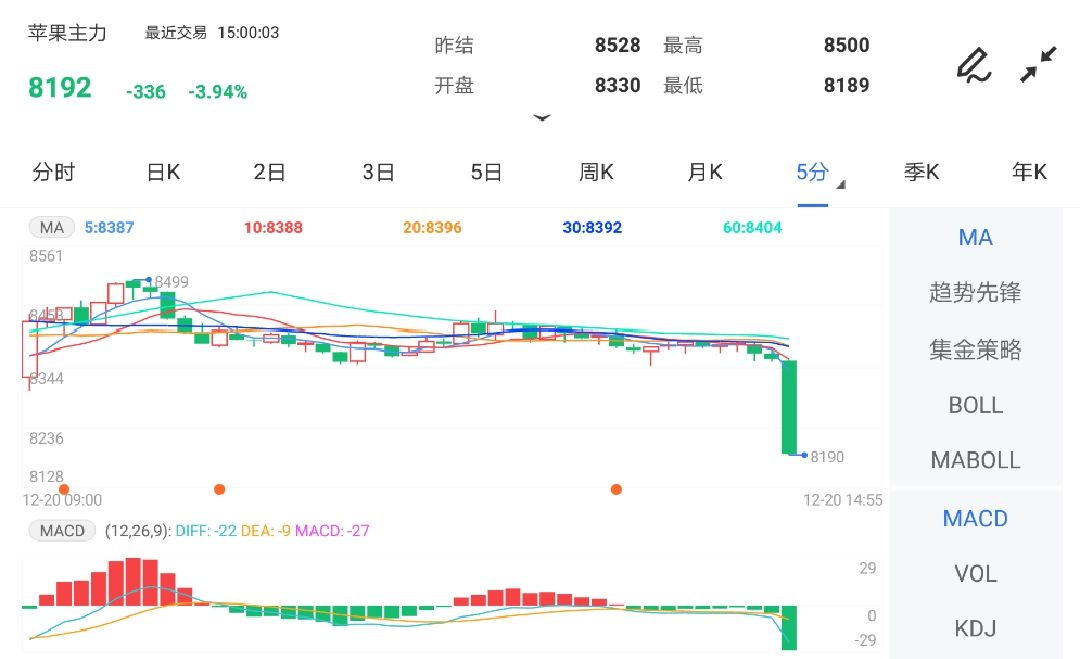Screen dimensions: 1080x659
Task: Select BOLL indicator
Action: click(x=975, y=405)
